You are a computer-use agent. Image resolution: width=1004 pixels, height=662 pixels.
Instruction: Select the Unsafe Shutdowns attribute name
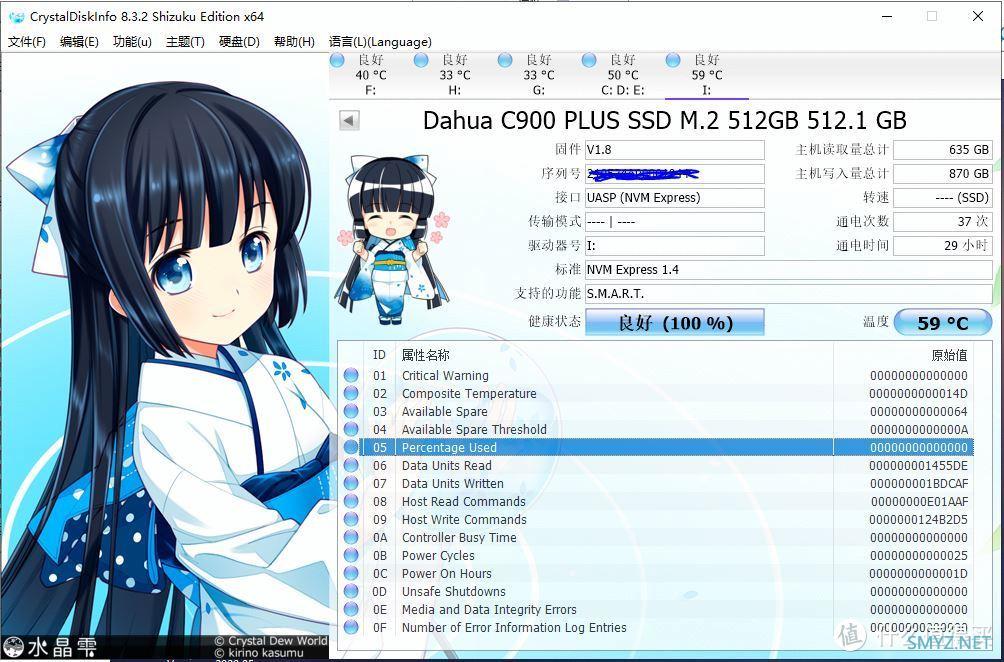[453, 591]
